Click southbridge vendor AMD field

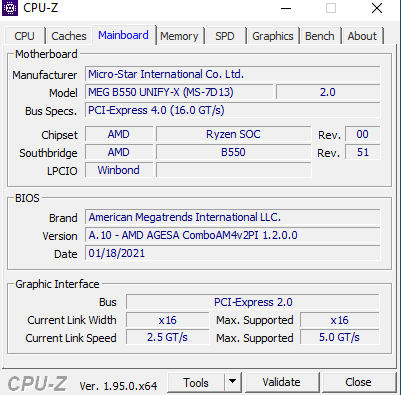click(119, 152)
